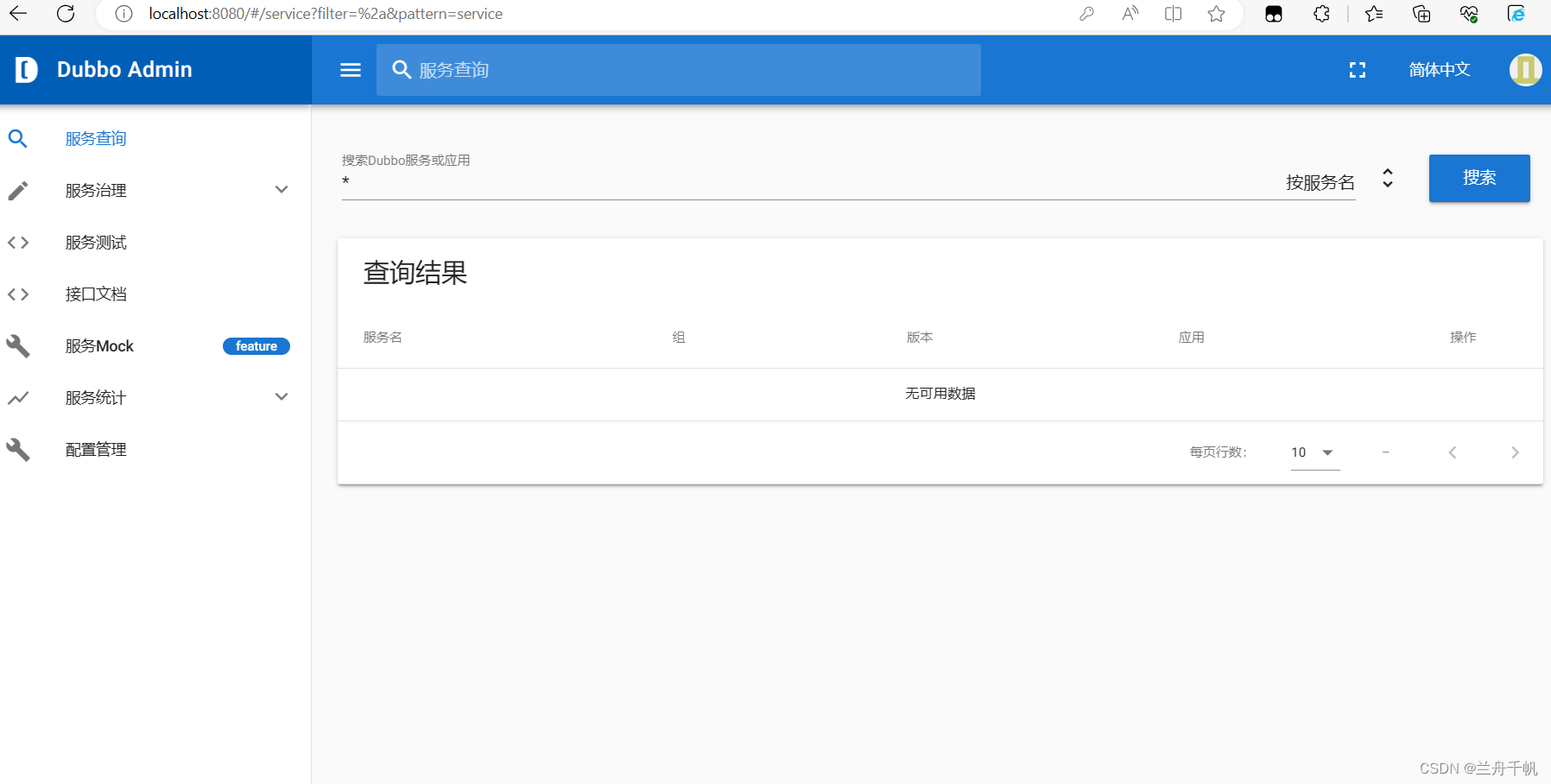Open browser essentials heart icon

click(1469, 14)
